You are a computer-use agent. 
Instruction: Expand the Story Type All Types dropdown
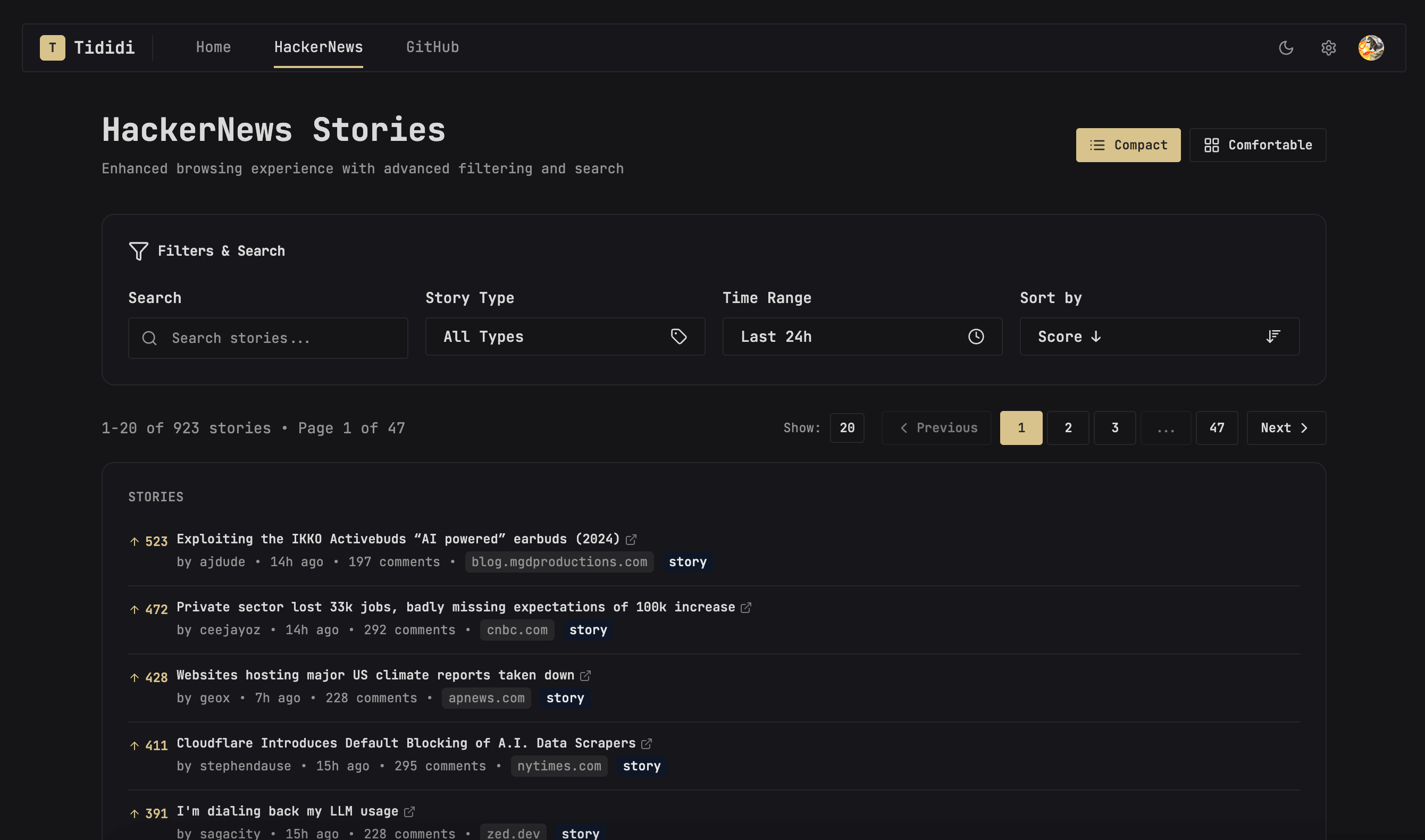click(565, 336)
